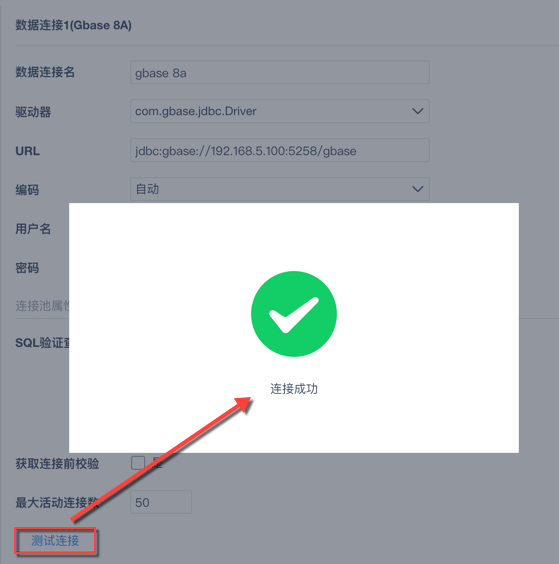Screen dimensions: 559x564
Task: Click the 密码 label
Action: (x=27, y=268)
